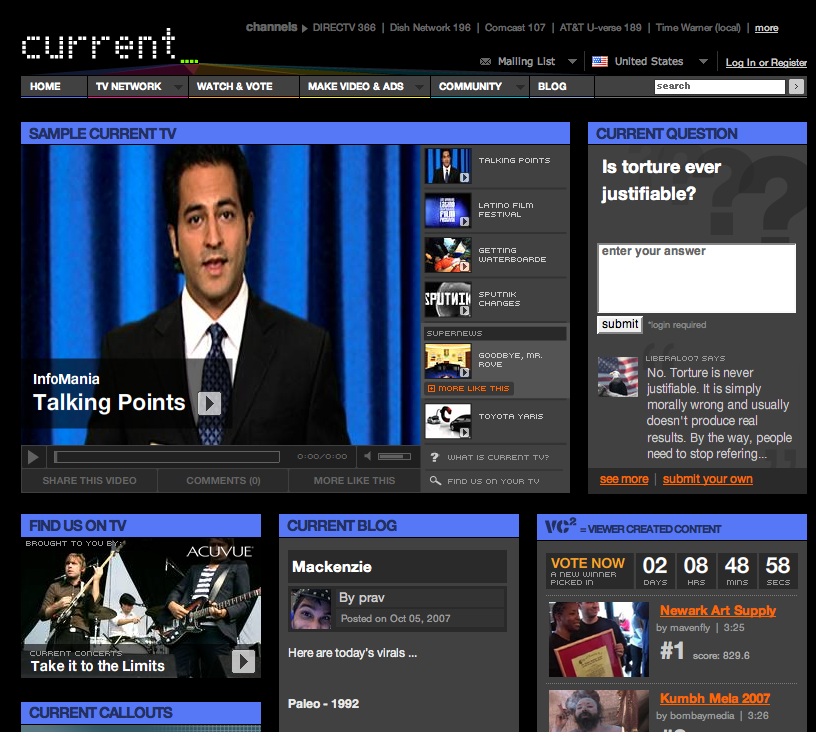The image size is (816, 732).
Task: Expand the Make Video & Ads arrow
Action: coord(419,87)
